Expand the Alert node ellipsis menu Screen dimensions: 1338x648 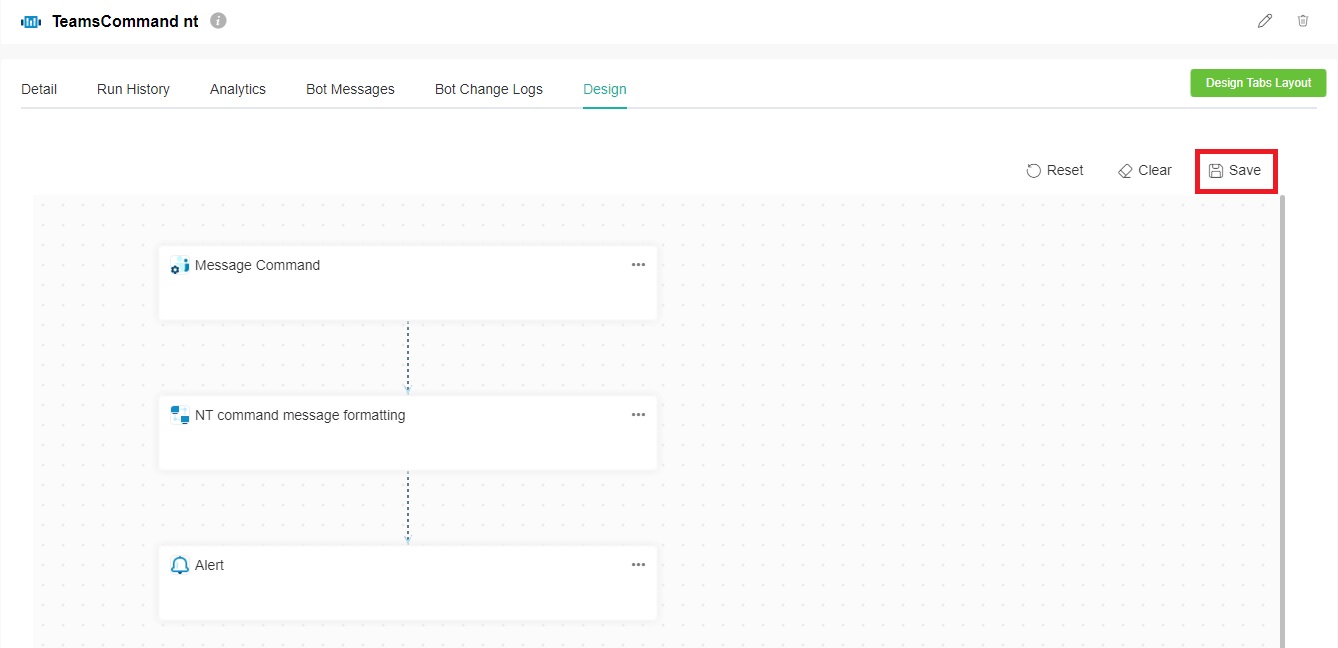coord(638,565)
